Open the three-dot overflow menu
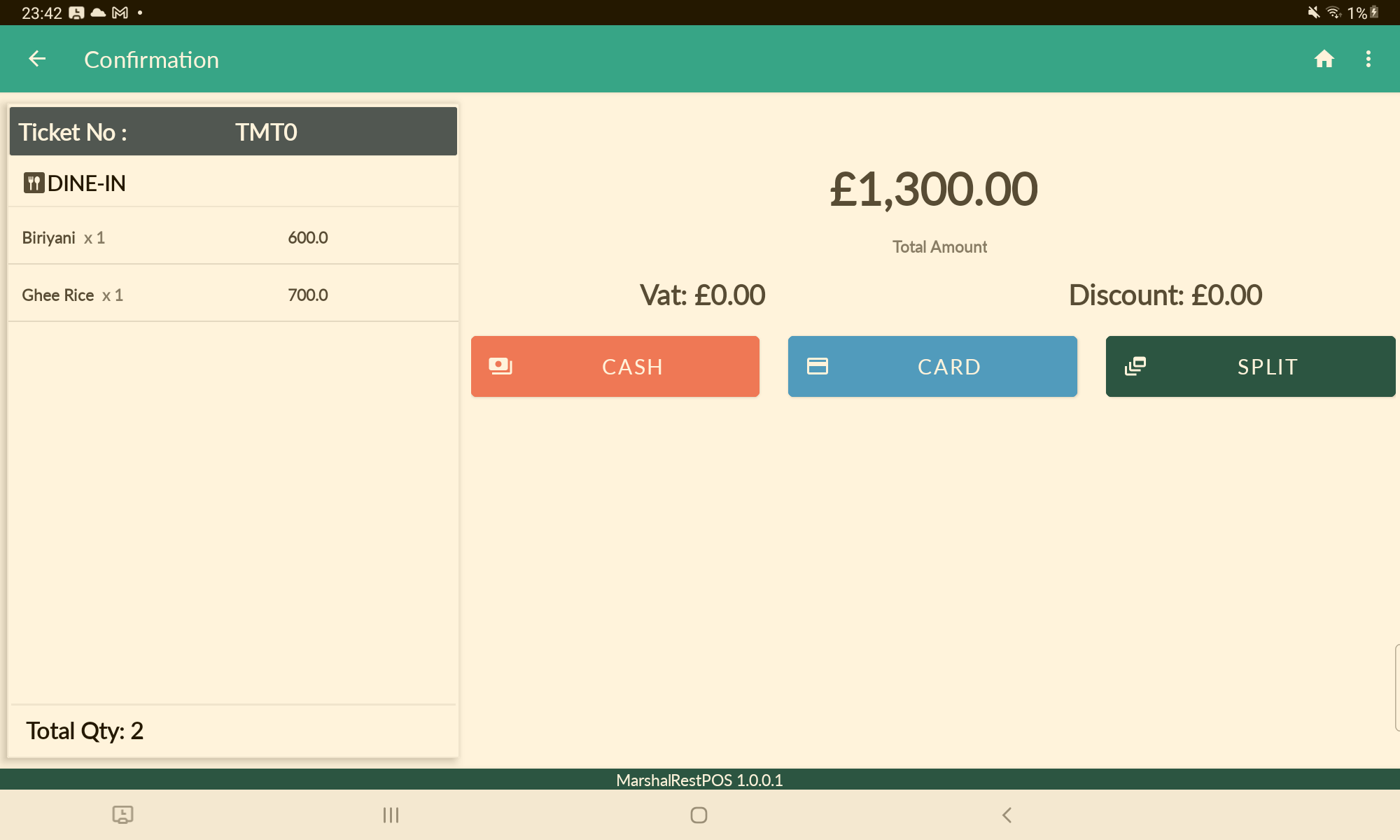The image size is (1400, 840). point(1368,59)
